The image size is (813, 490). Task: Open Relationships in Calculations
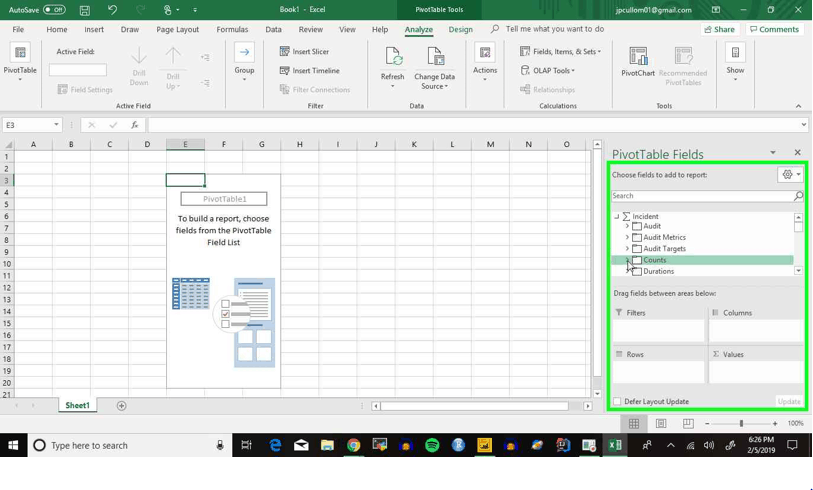coord(548,90)
